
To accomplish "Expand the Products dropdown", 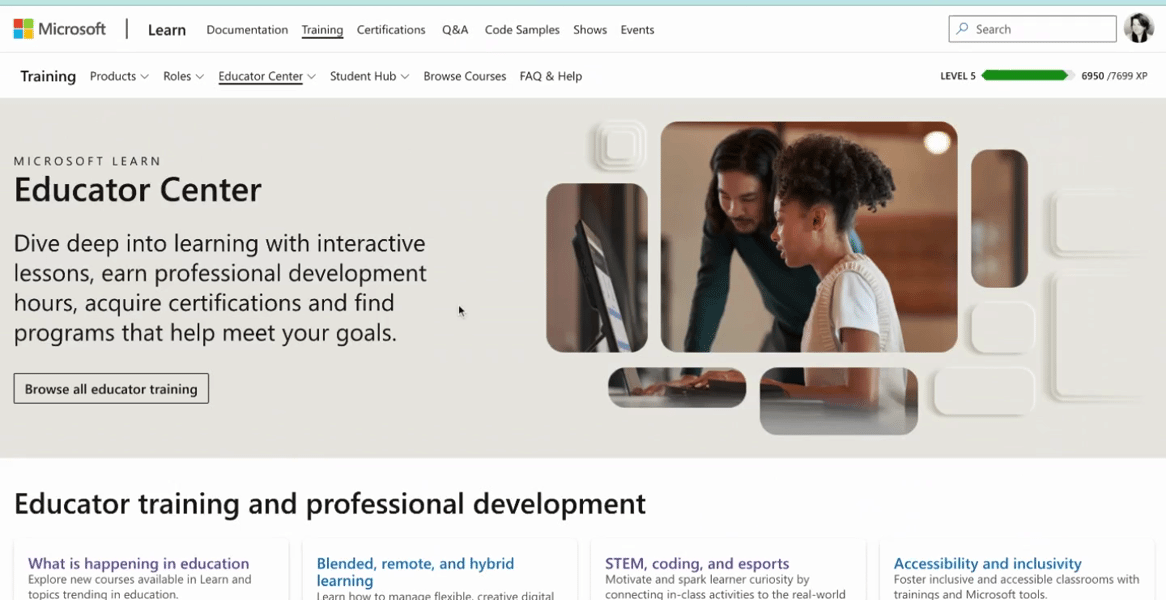I will click(x=119, y=76).
